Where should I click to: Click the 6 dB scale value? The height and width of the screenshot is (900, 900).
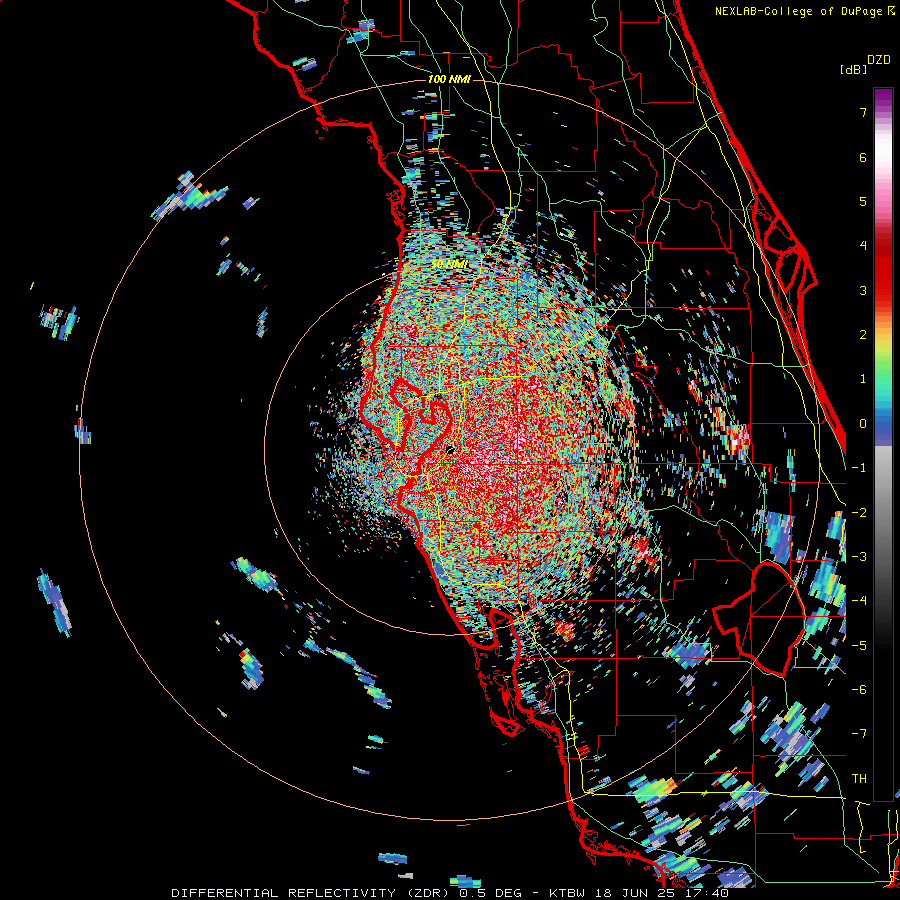coord(863,157)
